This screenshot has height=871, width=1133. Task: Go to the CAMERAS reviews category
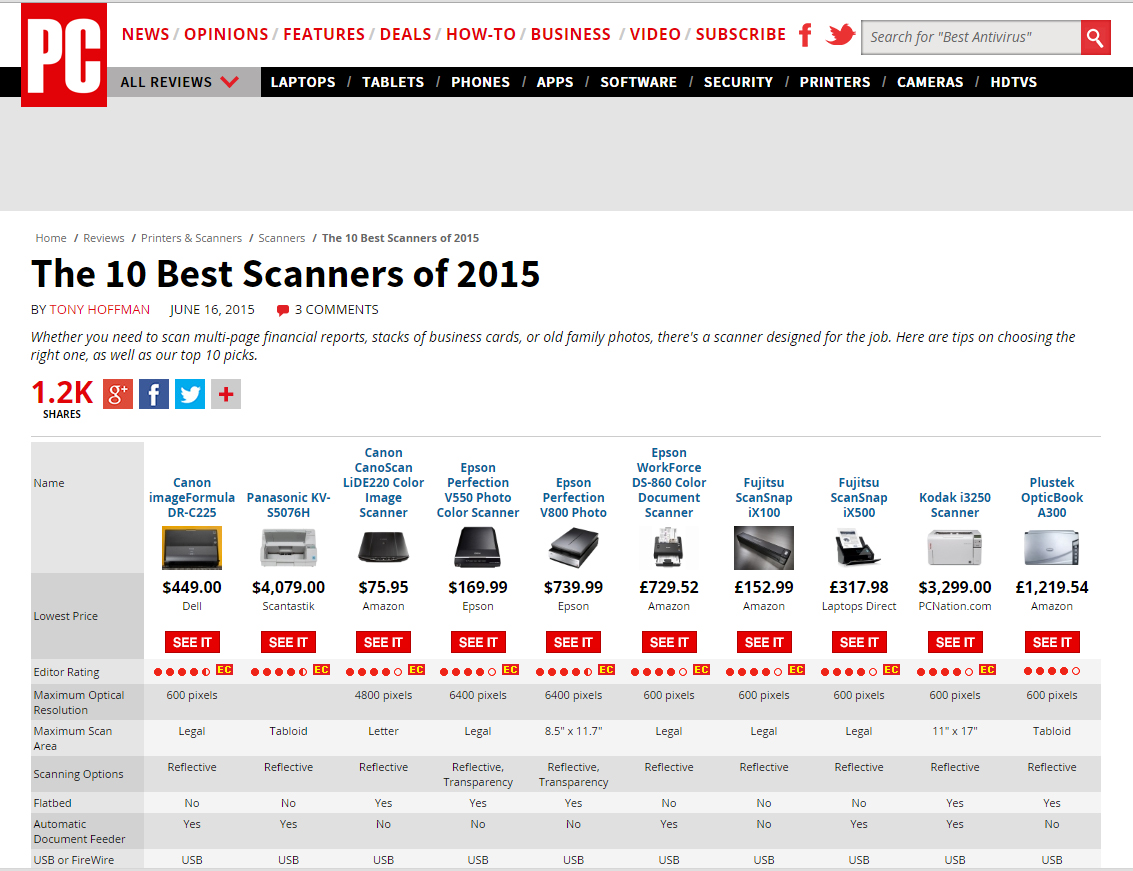tap(930, 82)
